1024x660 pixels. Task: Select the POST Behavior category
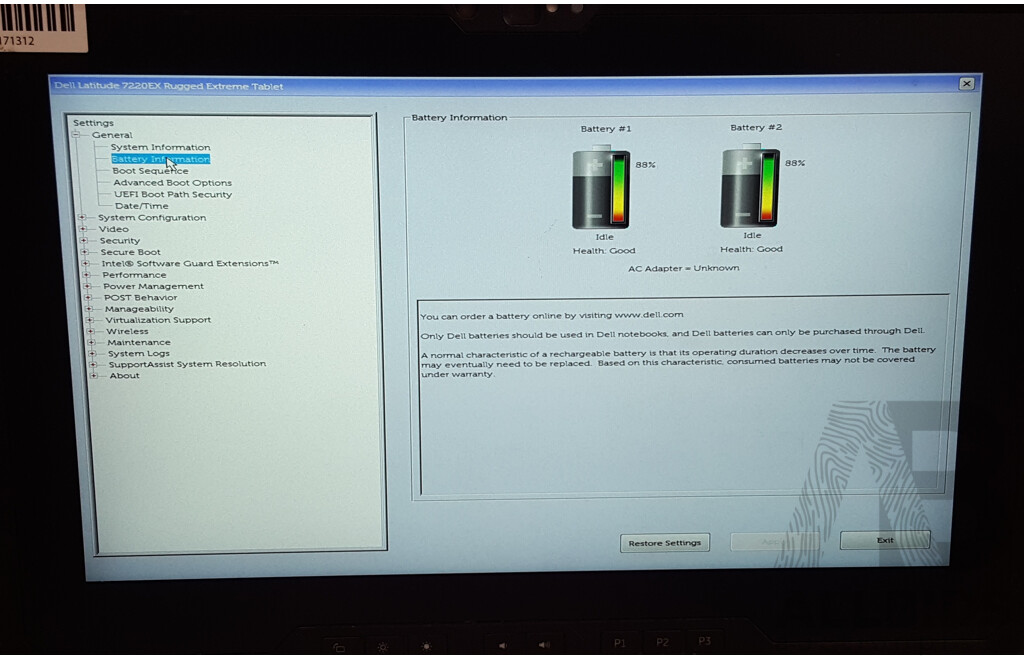pos(140,297)
